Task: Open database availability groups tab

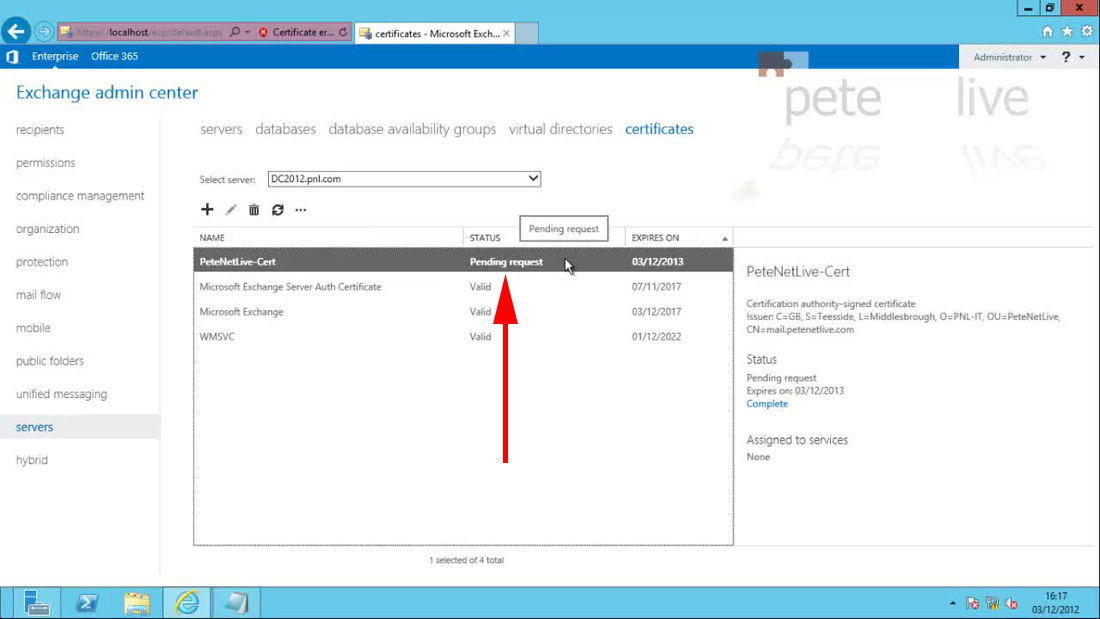Action: (412, 129)
